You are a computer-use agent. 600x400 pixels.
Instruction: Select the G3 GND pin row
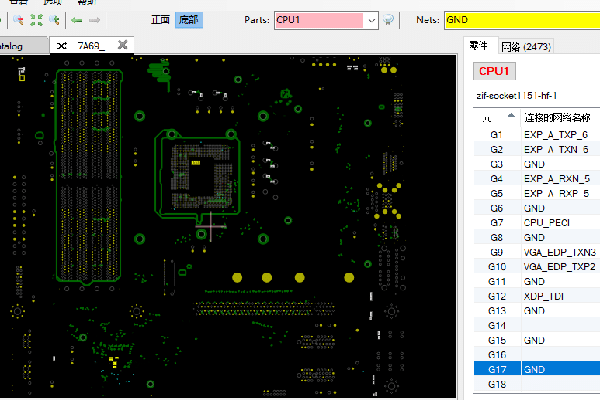point(536,164)
